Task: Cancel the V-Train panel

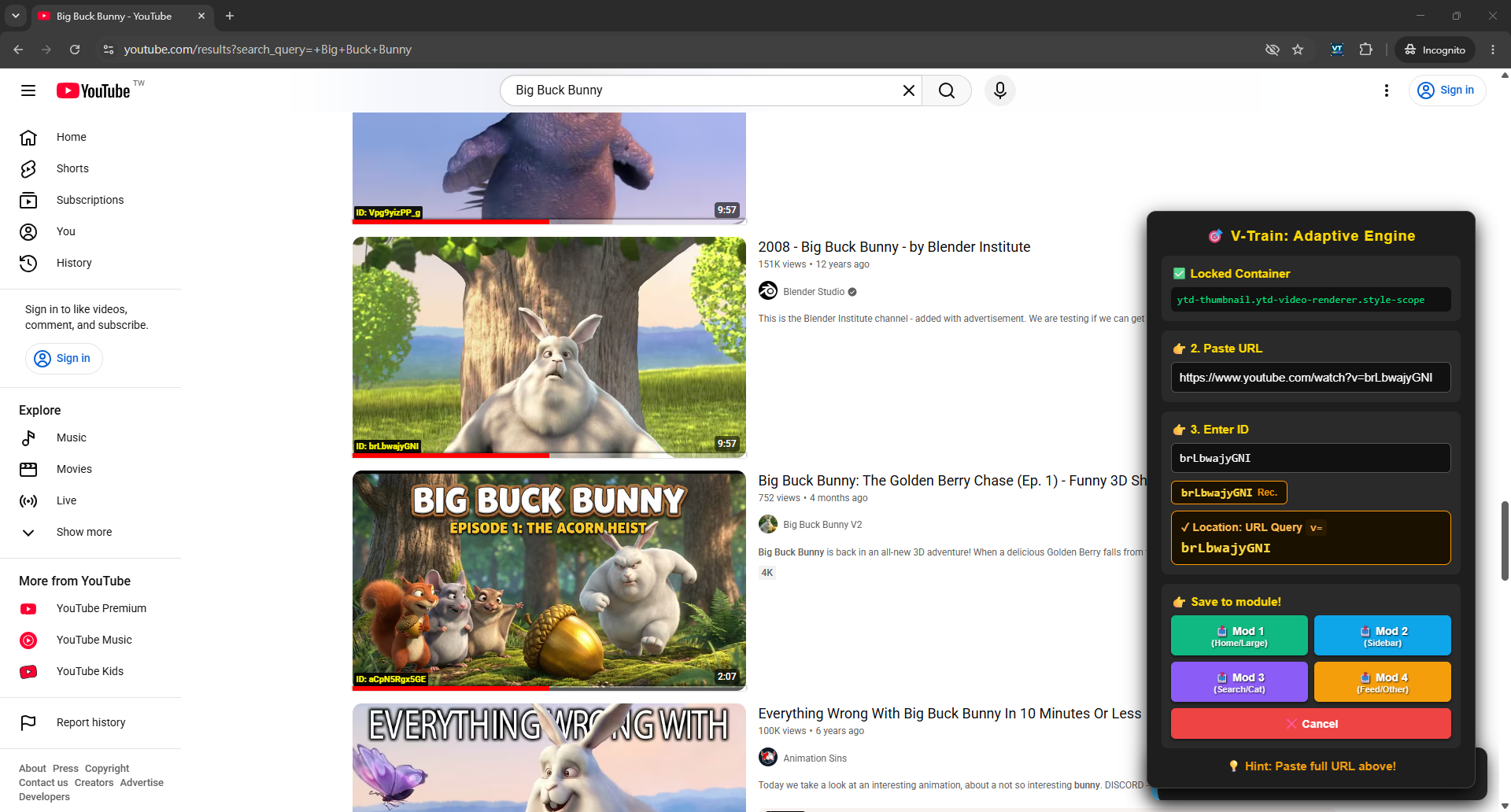Action: pyautogui.click(x=1310, y=724)
